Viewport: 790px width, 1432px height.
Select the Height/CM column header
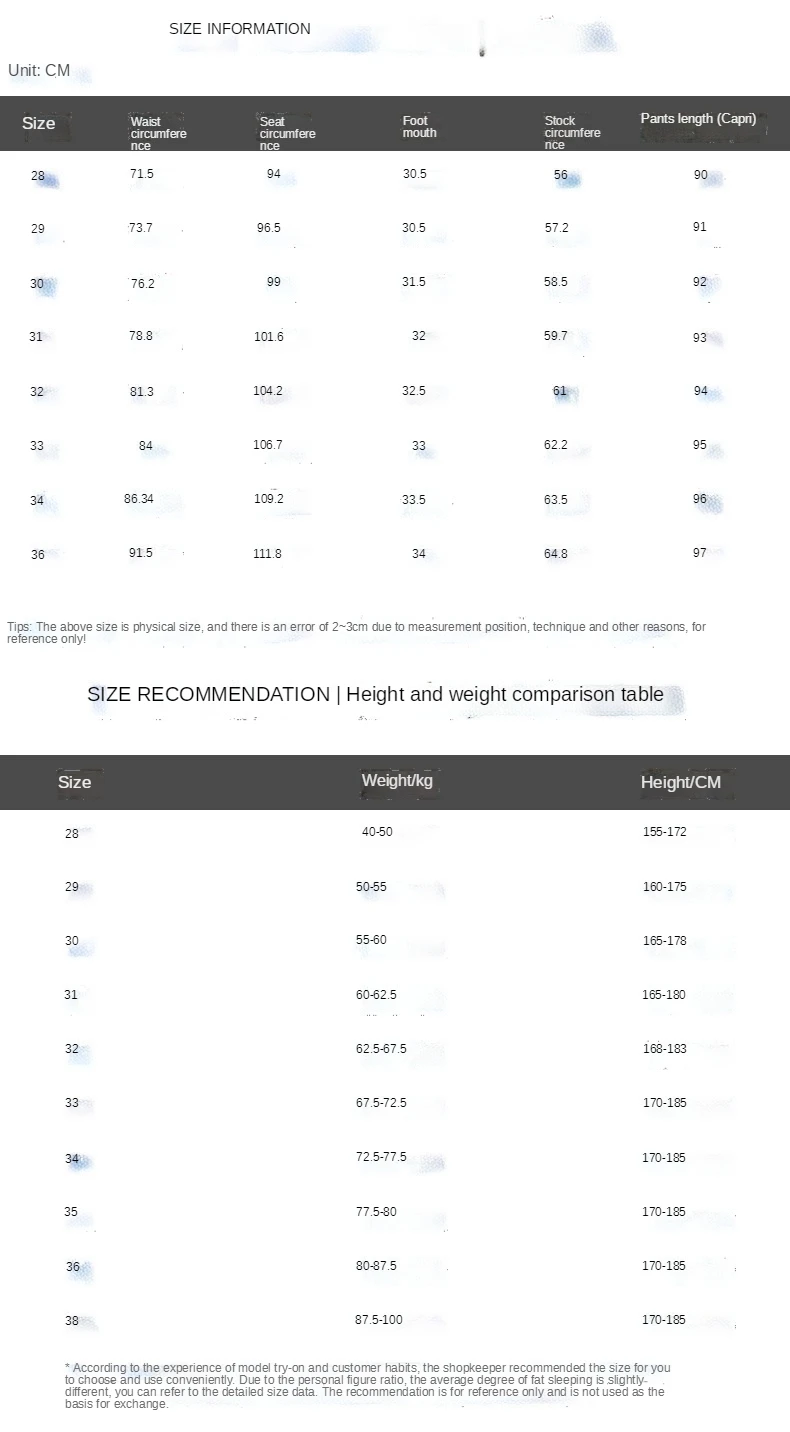coord(681,782)
